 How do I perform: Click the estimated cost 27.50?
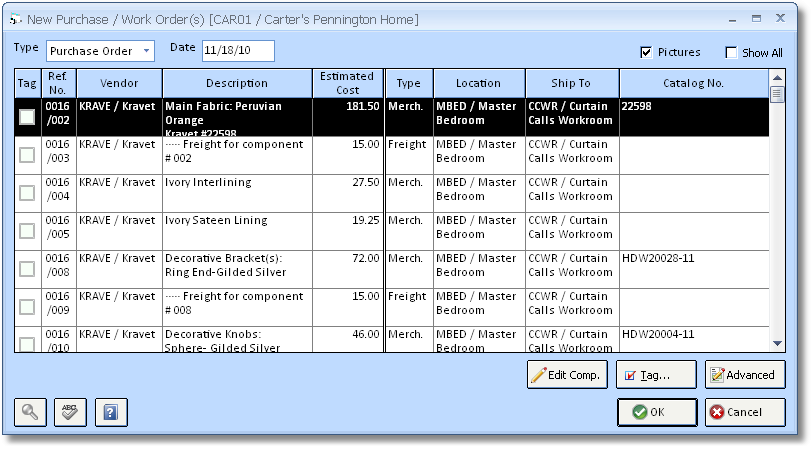coord(366,182)
